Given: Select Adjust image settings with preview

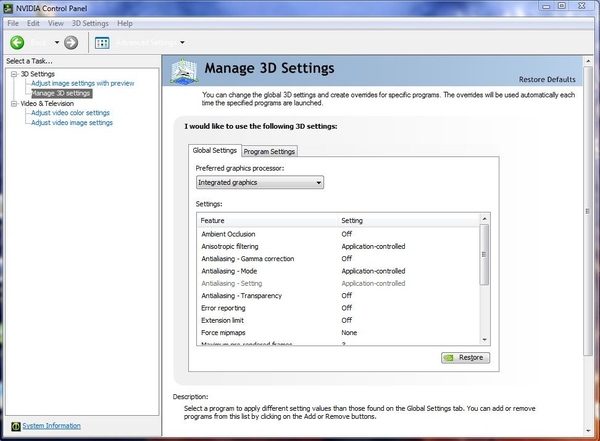Looking at the screenshot, I should tap(82, 83).
